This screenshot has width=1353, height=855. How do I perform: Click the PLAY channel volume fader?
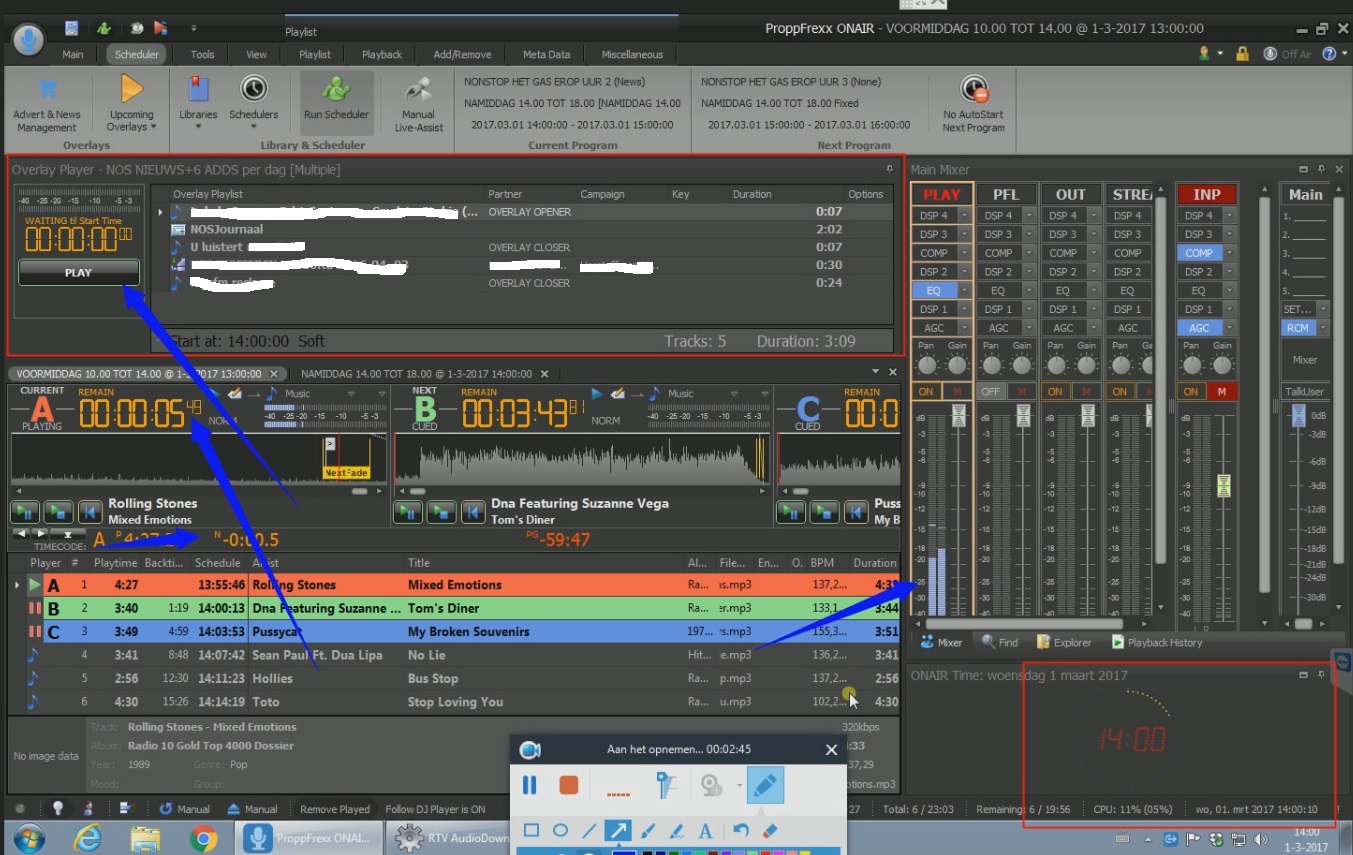[x=959, y=416]
